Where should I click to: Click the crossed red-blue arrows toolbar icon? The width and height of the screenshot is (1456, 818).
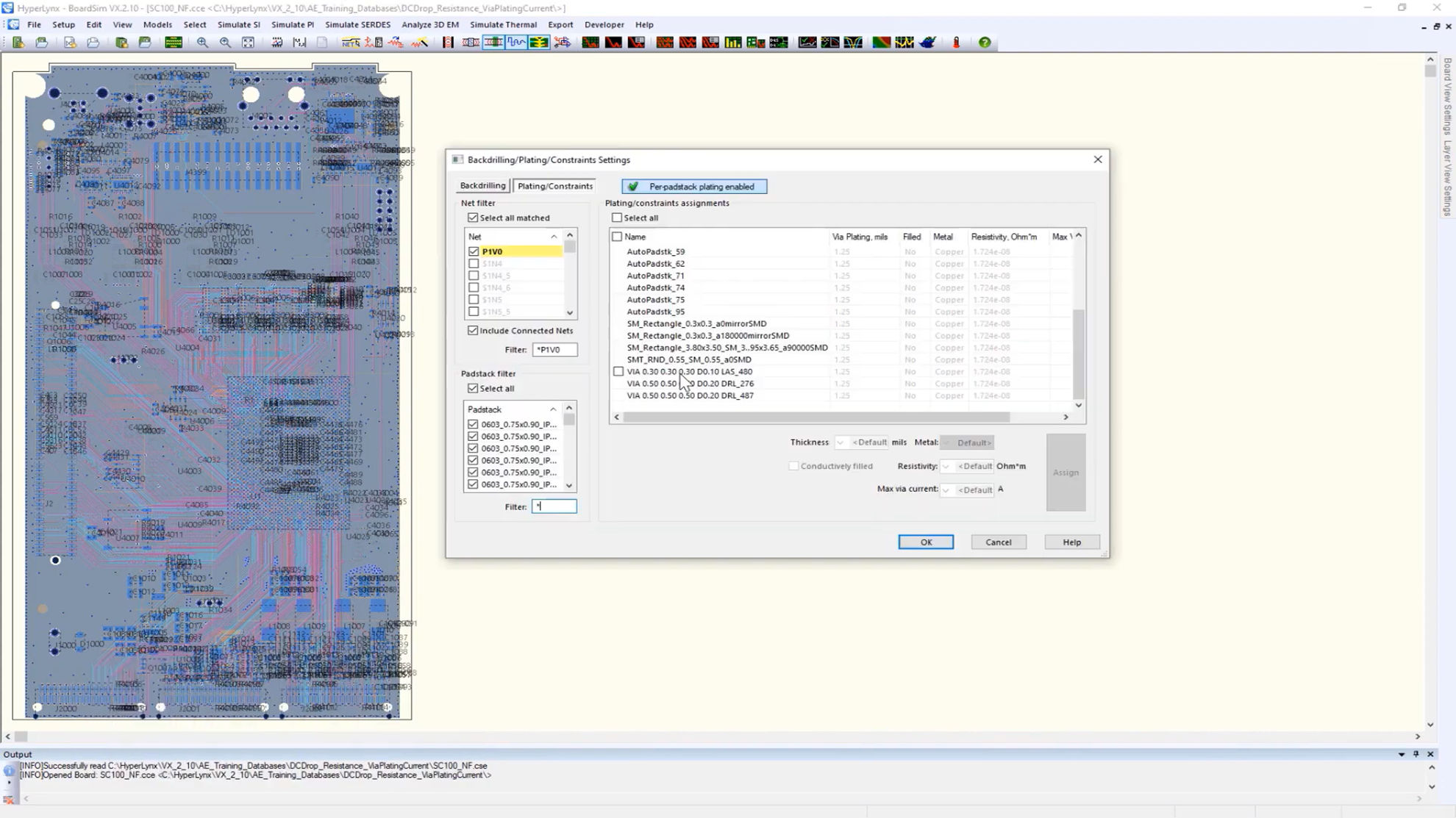point(563,43)
